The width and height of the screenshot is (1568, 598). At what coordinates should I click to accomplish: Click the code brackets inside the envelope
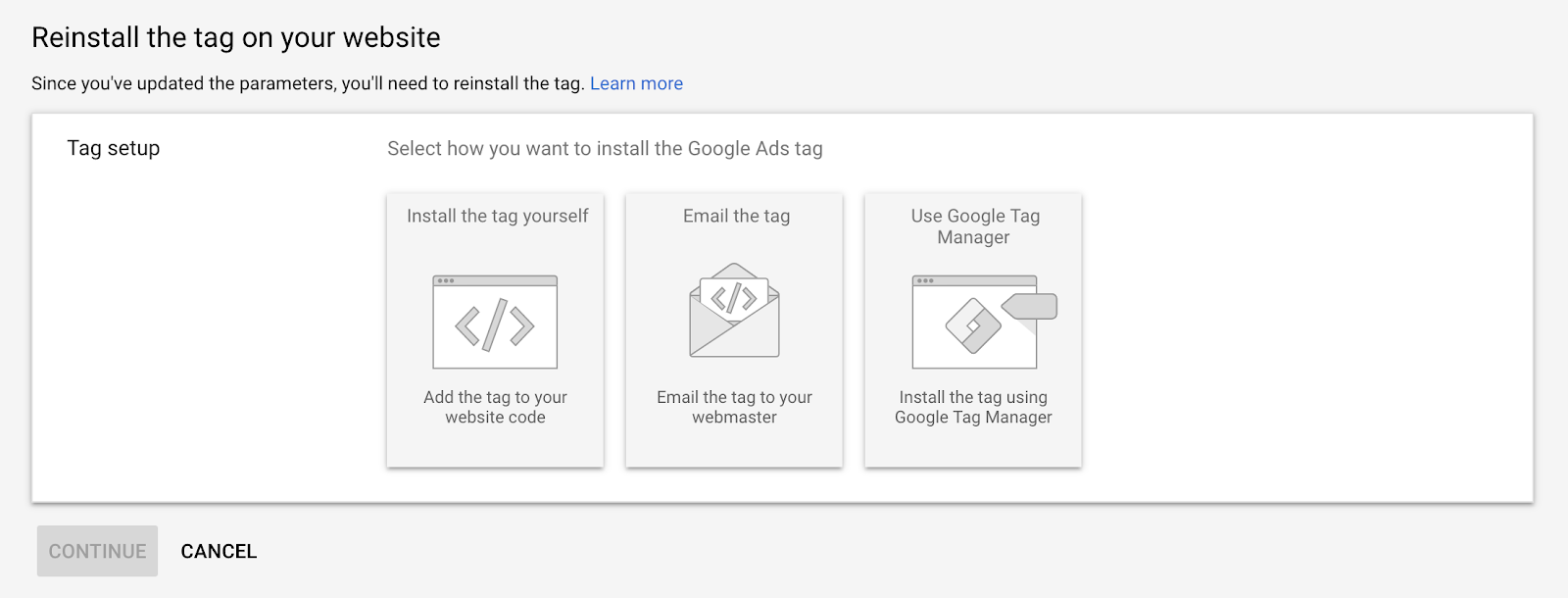point(734,297)
